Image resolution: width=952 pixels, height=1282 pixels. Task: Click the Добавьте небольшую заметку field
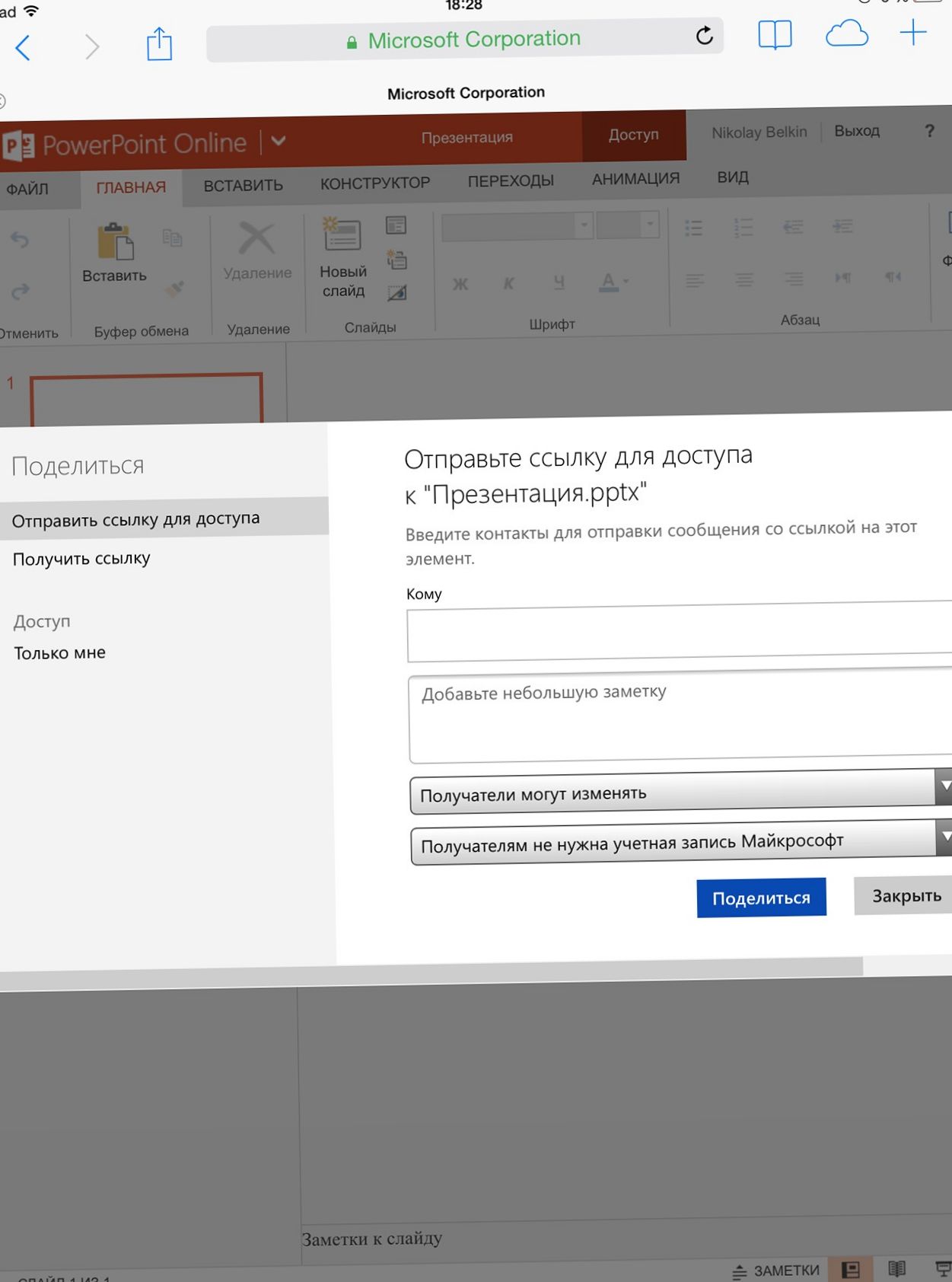680,716
